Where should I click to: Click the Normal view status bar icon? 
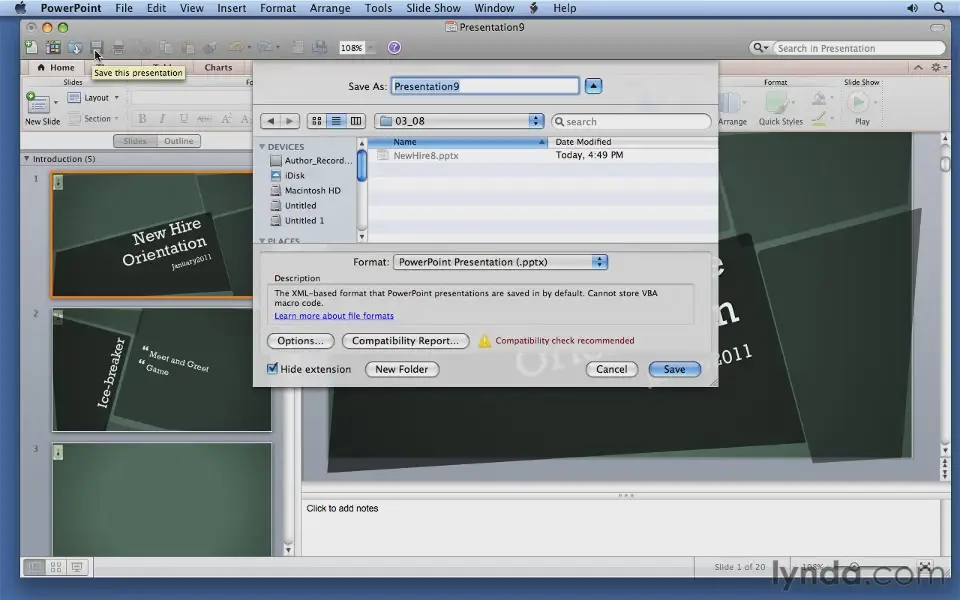(x=34, y=567)
